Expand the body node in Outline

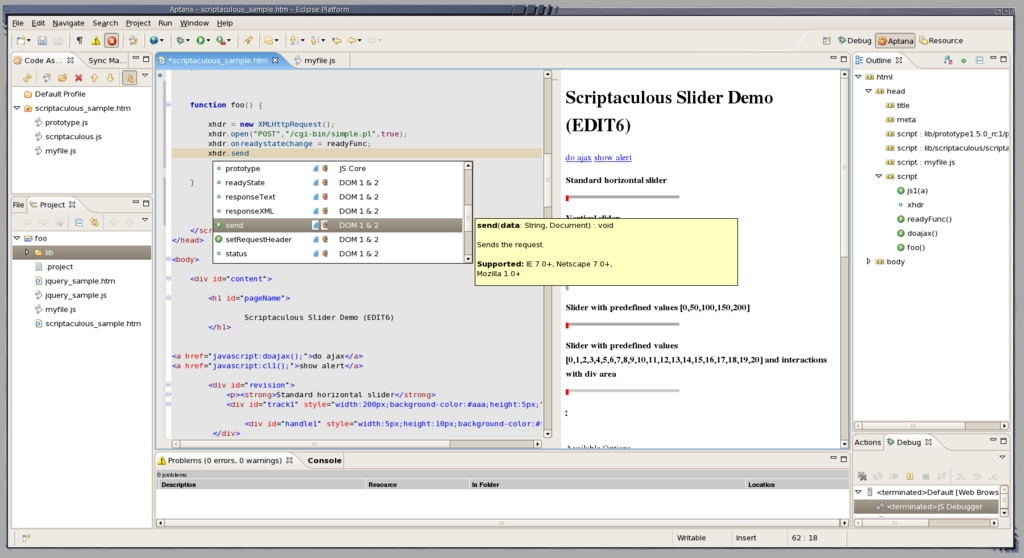coord(868,261)
